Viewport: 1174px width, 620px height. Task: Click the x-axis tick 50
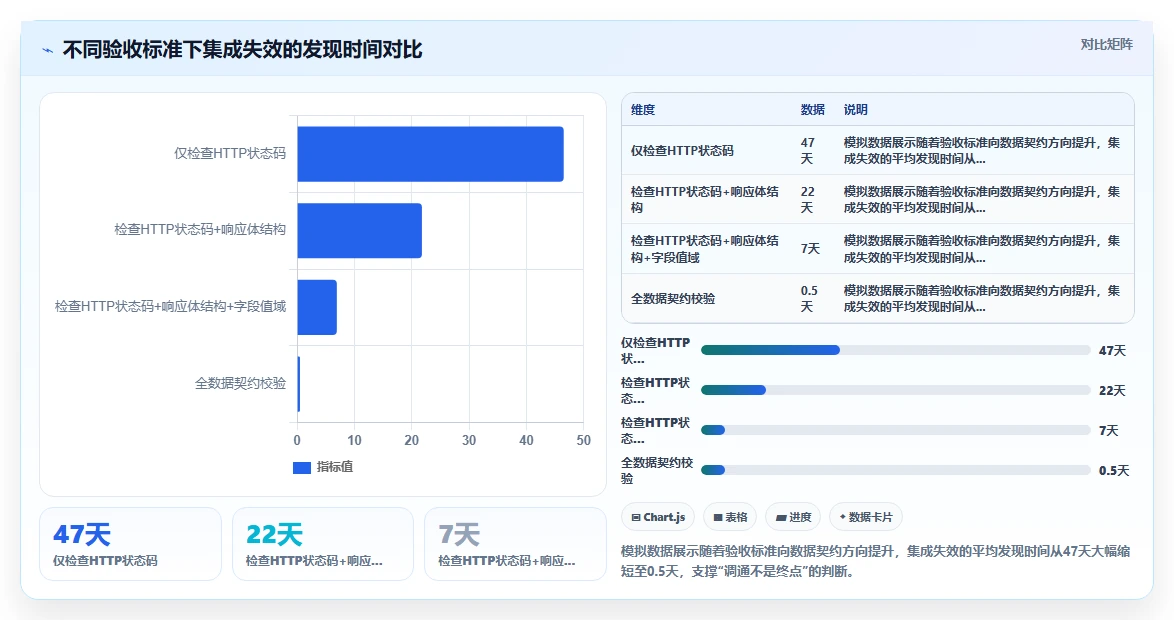pos(583,440)
